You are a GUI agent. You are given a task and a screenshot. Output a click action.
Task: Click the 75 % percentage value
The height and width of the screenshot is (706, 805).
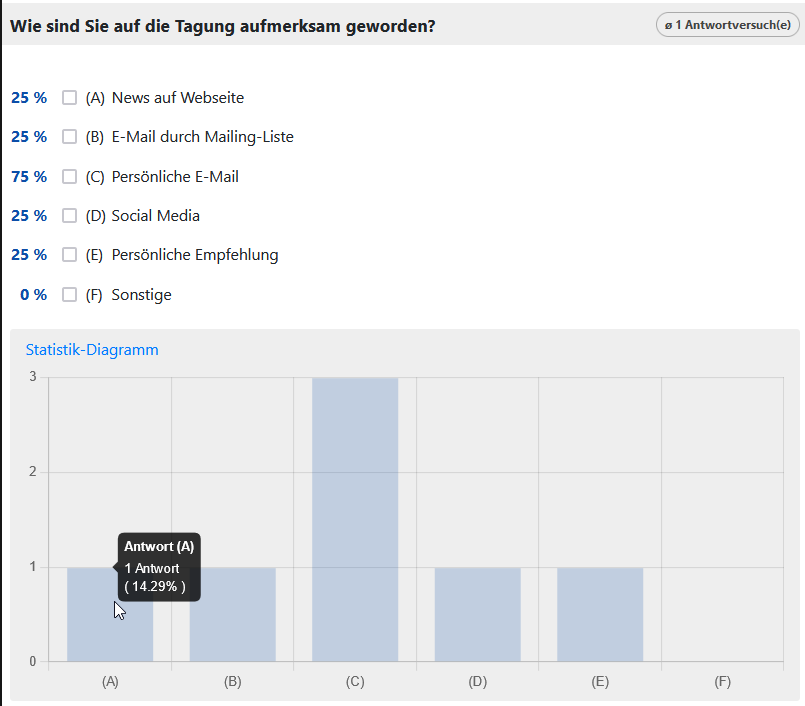[x=29, y=177]
